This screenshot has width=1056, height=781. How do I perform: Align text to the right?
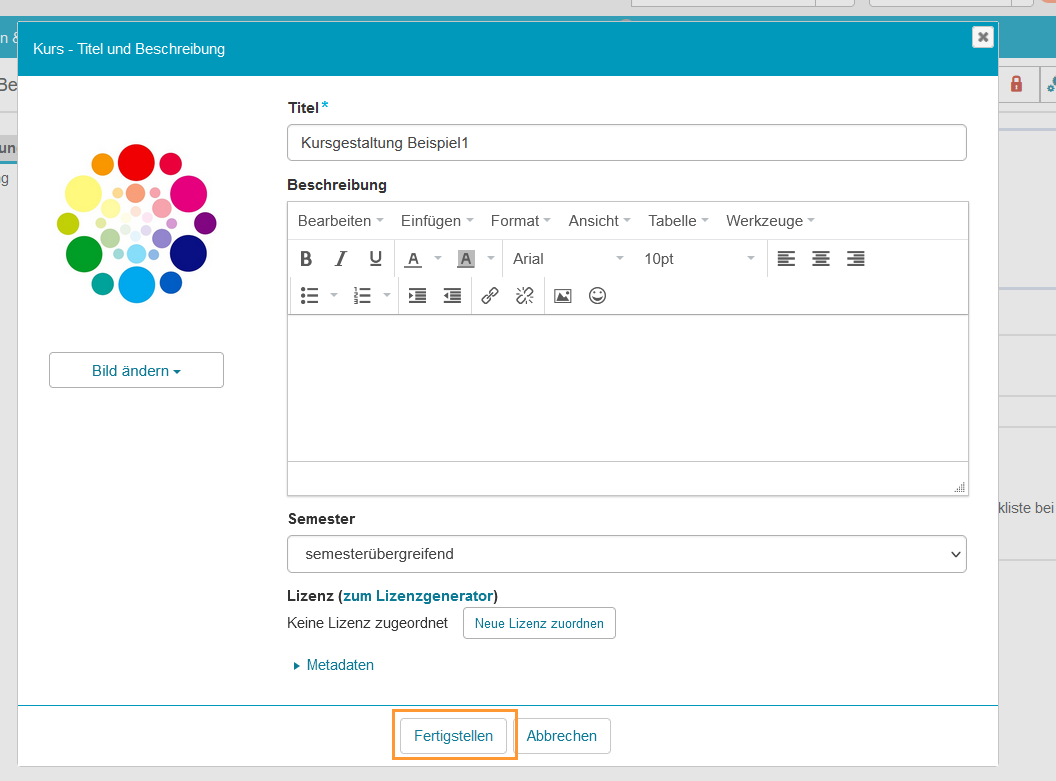point(855,259)
